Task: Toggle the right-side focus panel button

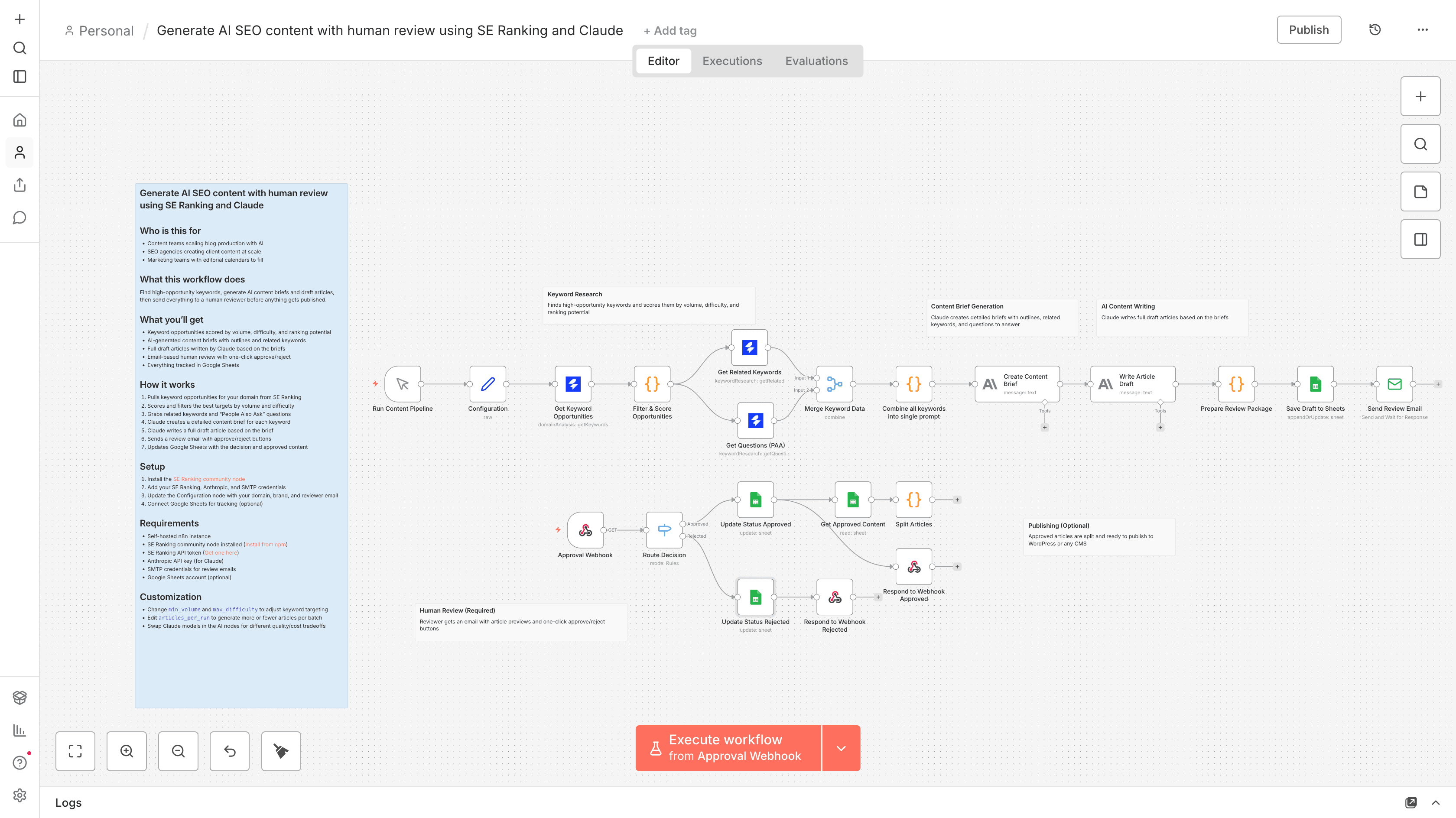Action: click(x=1420, y=239)
